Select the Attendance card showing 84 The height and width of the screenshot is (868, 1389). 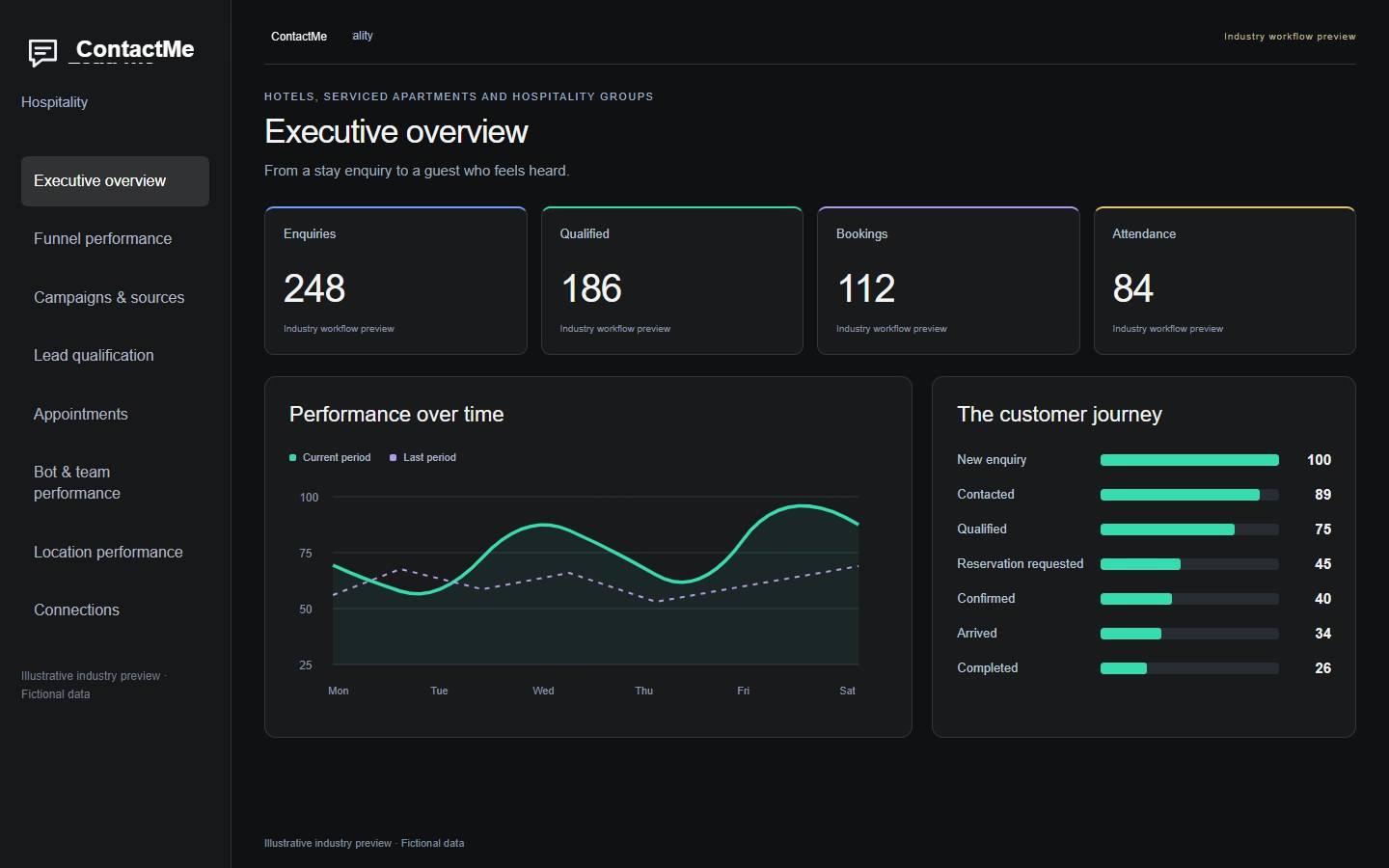point(1225,281)
